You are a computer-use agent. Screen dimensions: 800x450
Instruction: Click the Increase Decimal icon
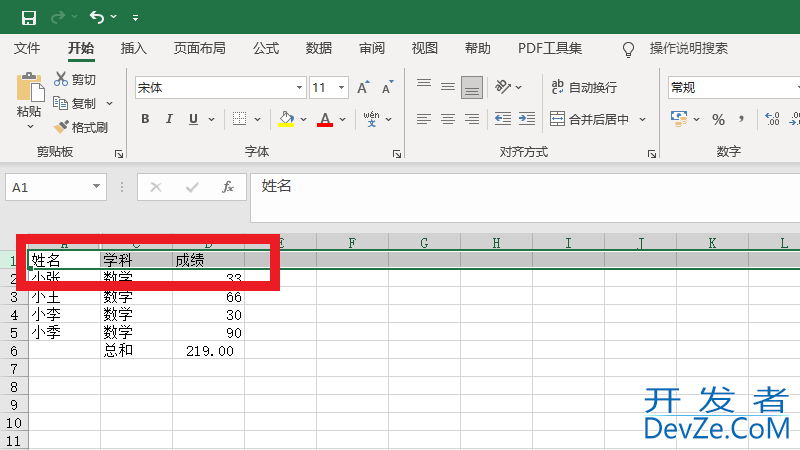coord(772,119)
